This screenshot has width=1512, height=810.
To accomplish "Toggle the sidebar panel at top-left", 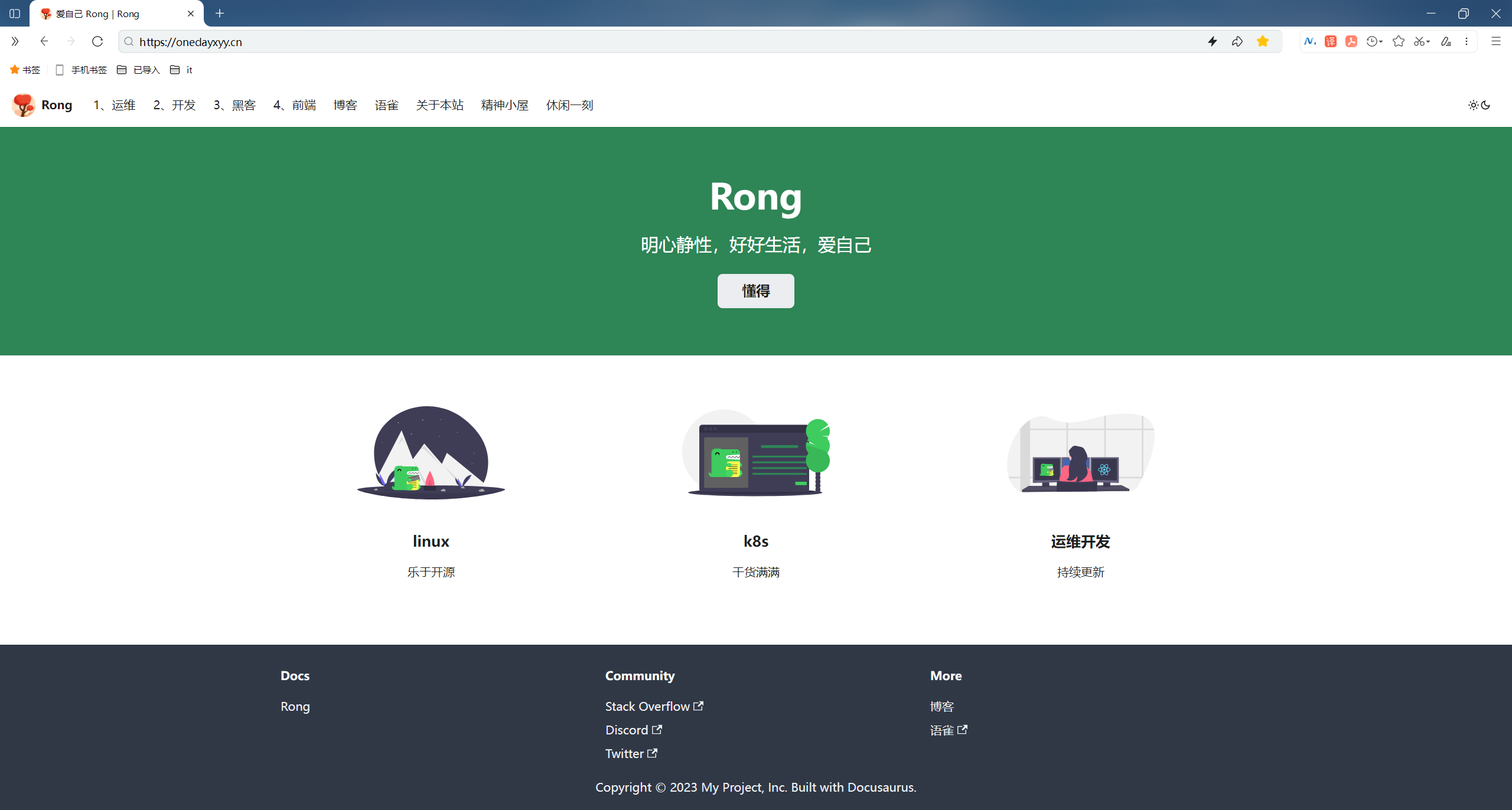I will 15,14.
